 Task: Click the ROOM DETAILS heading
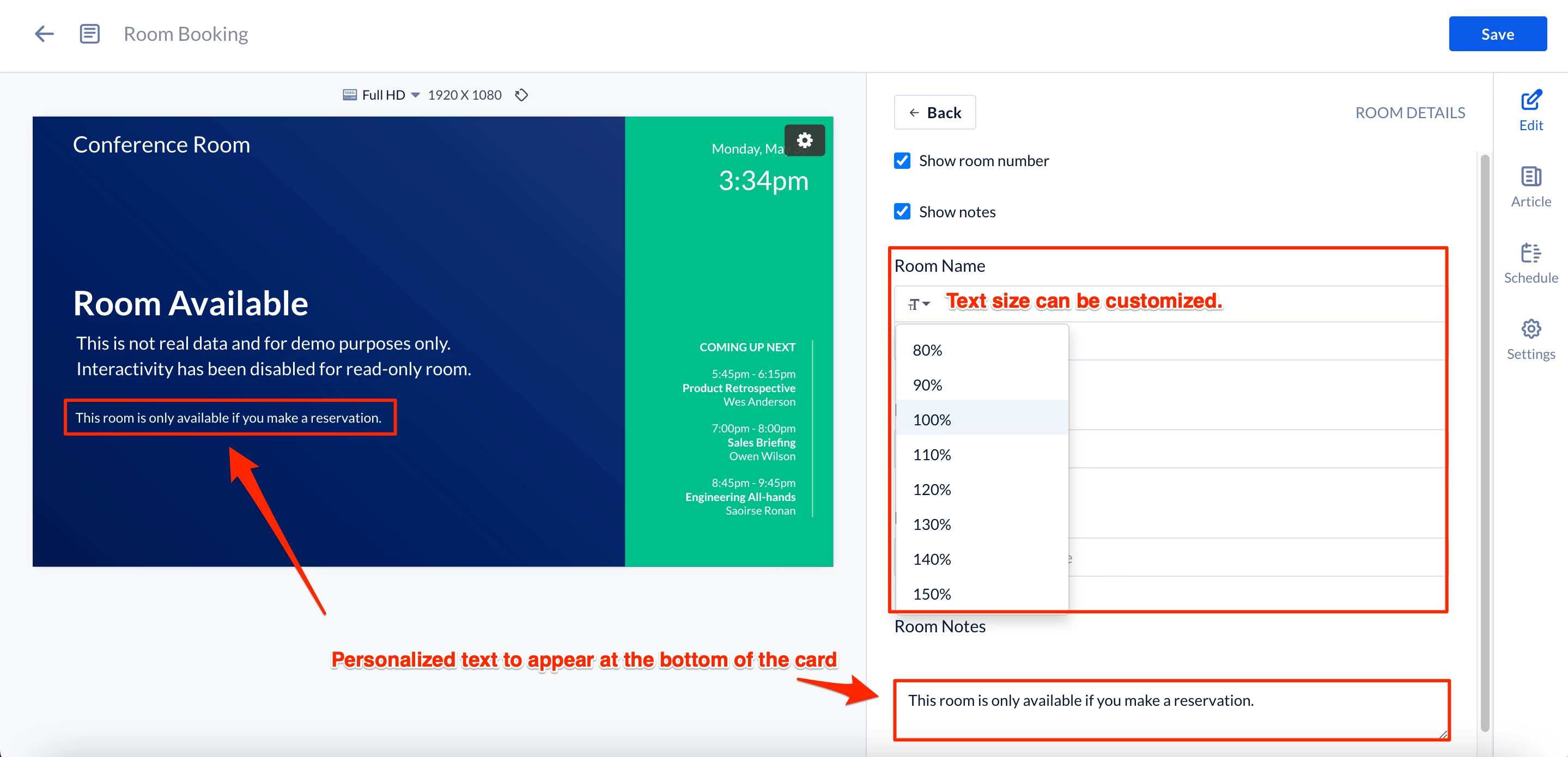tap(1410, 113)
